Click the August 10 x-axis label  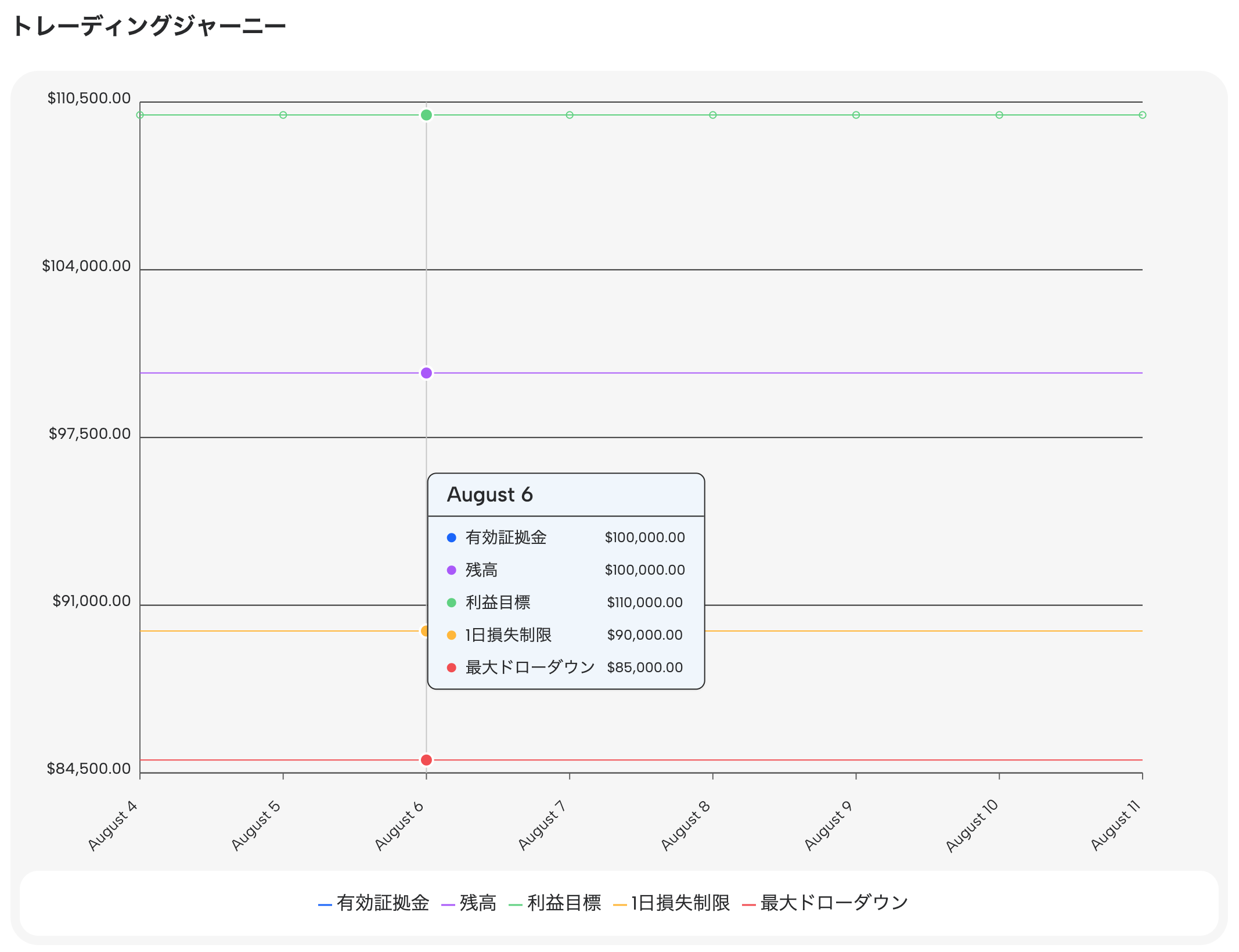tap(972, 825)
